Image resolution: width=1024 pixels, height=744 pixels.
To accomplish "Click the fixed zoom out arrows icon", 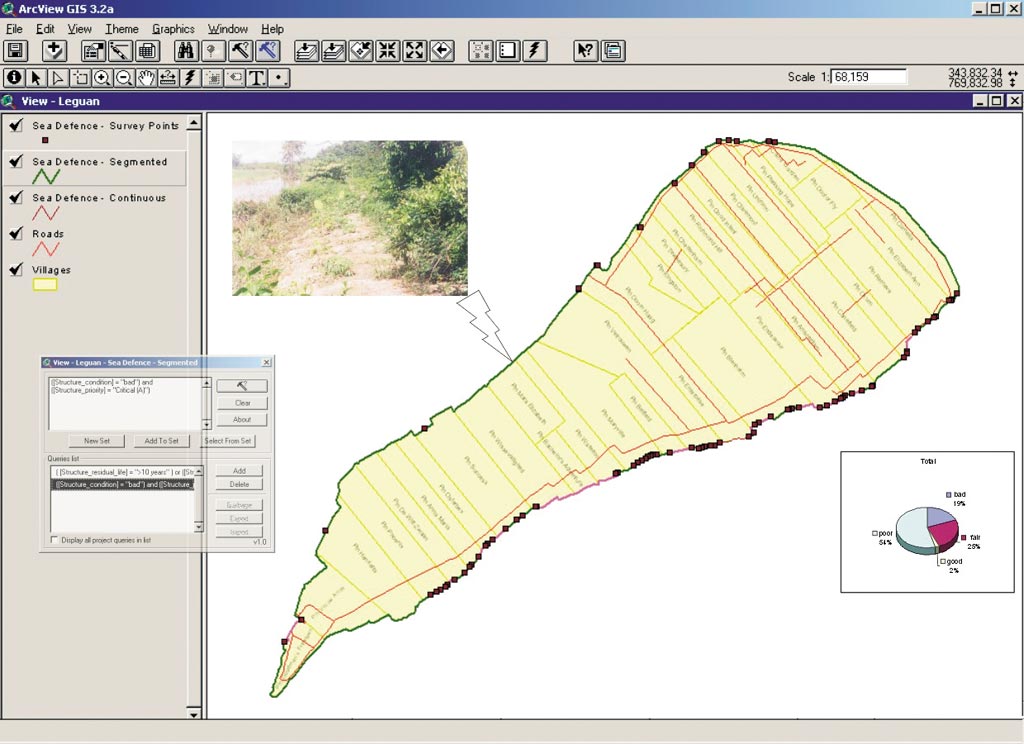I will 415,50.
